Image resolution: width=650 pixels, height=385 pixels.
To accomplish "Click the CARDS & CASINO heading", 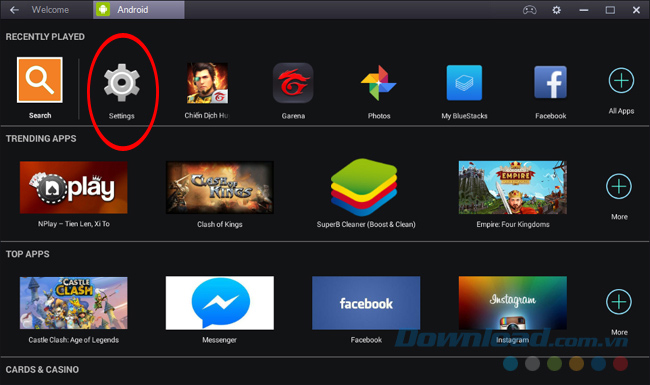I will point(42,369).
